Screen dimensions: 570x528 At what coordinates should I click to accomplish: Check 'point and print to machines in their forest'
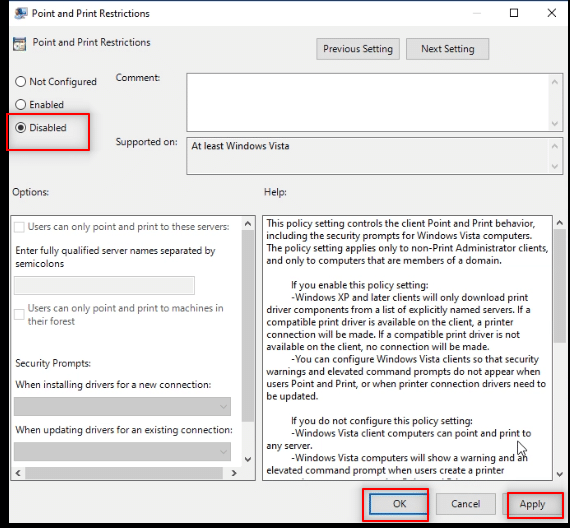pos(19,315)
